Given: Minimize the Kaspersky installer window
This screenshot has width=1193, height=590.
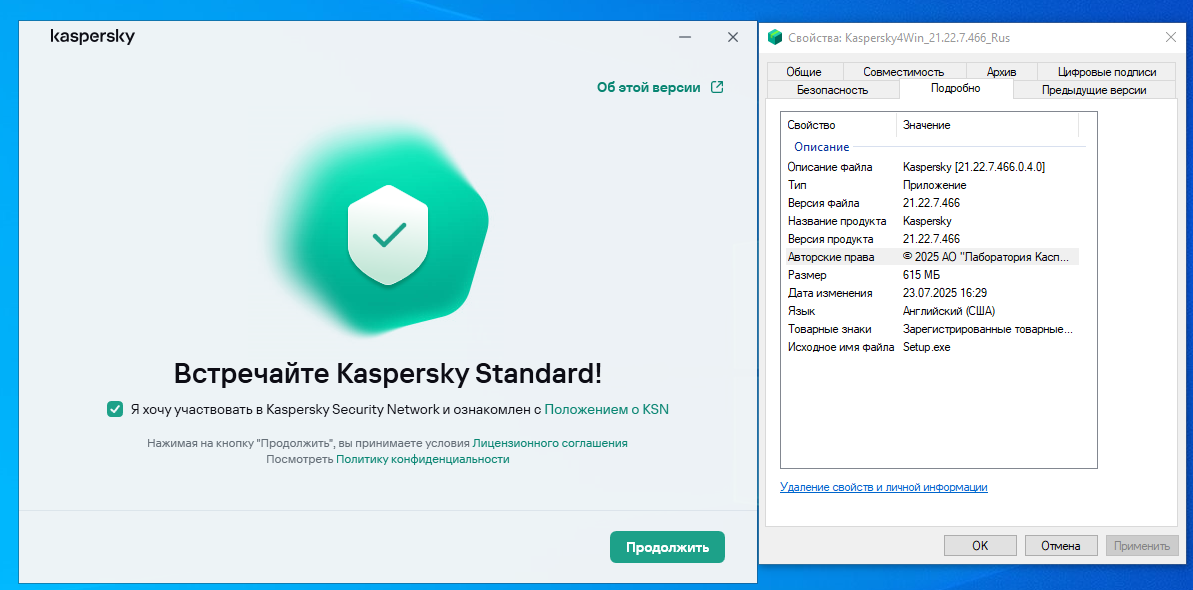Looking at the screenshot, I should (x=688, y=37).
